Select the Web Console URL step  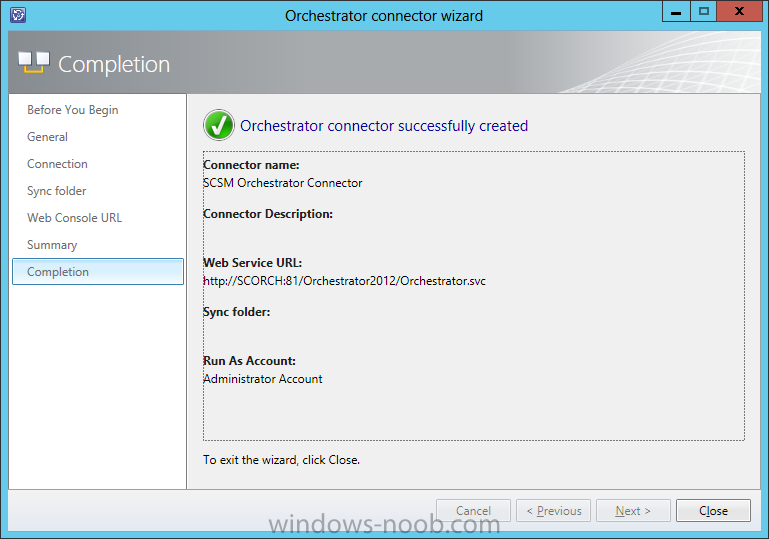point(75,218)
